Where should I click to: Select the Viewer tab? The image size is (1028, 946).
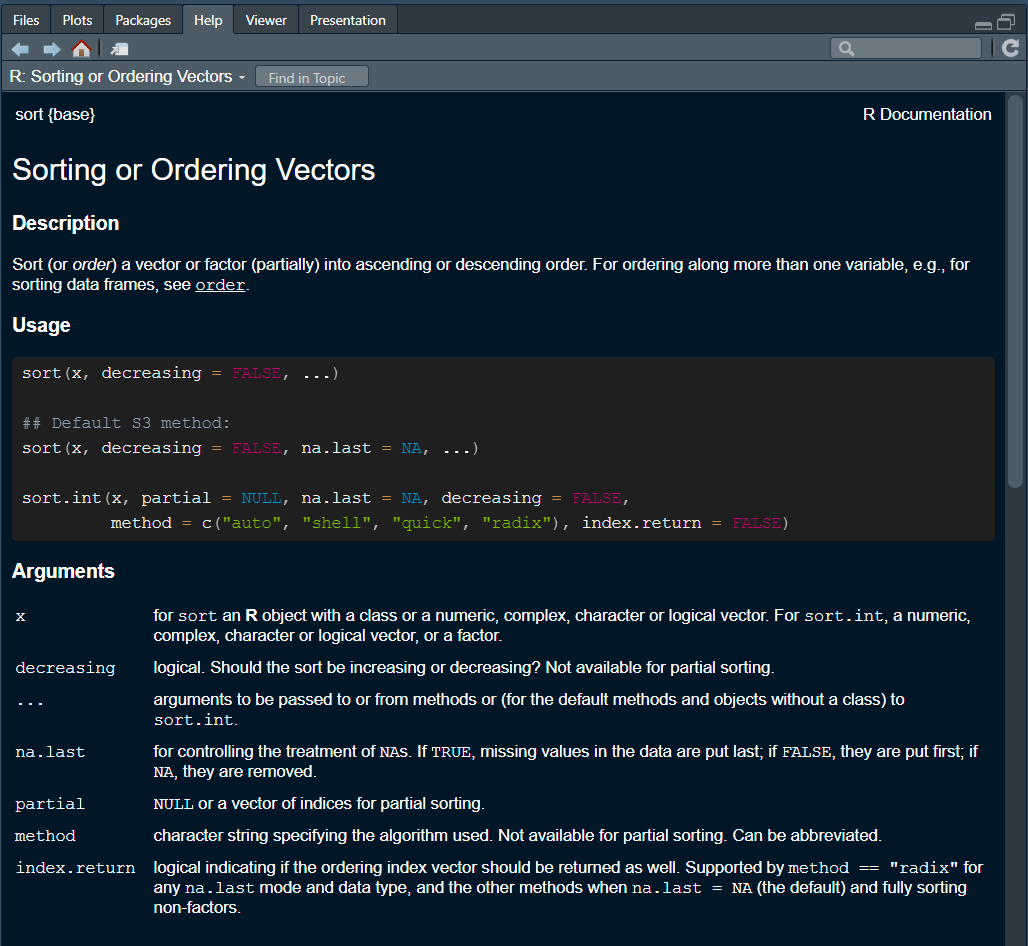pos(266,20)
